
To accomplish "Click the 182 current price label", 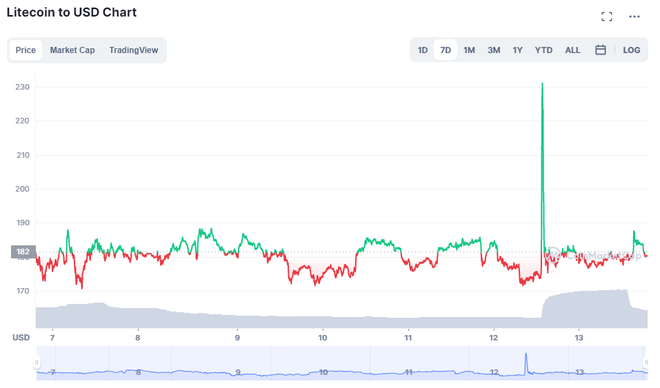I will [x=23, y=252].
